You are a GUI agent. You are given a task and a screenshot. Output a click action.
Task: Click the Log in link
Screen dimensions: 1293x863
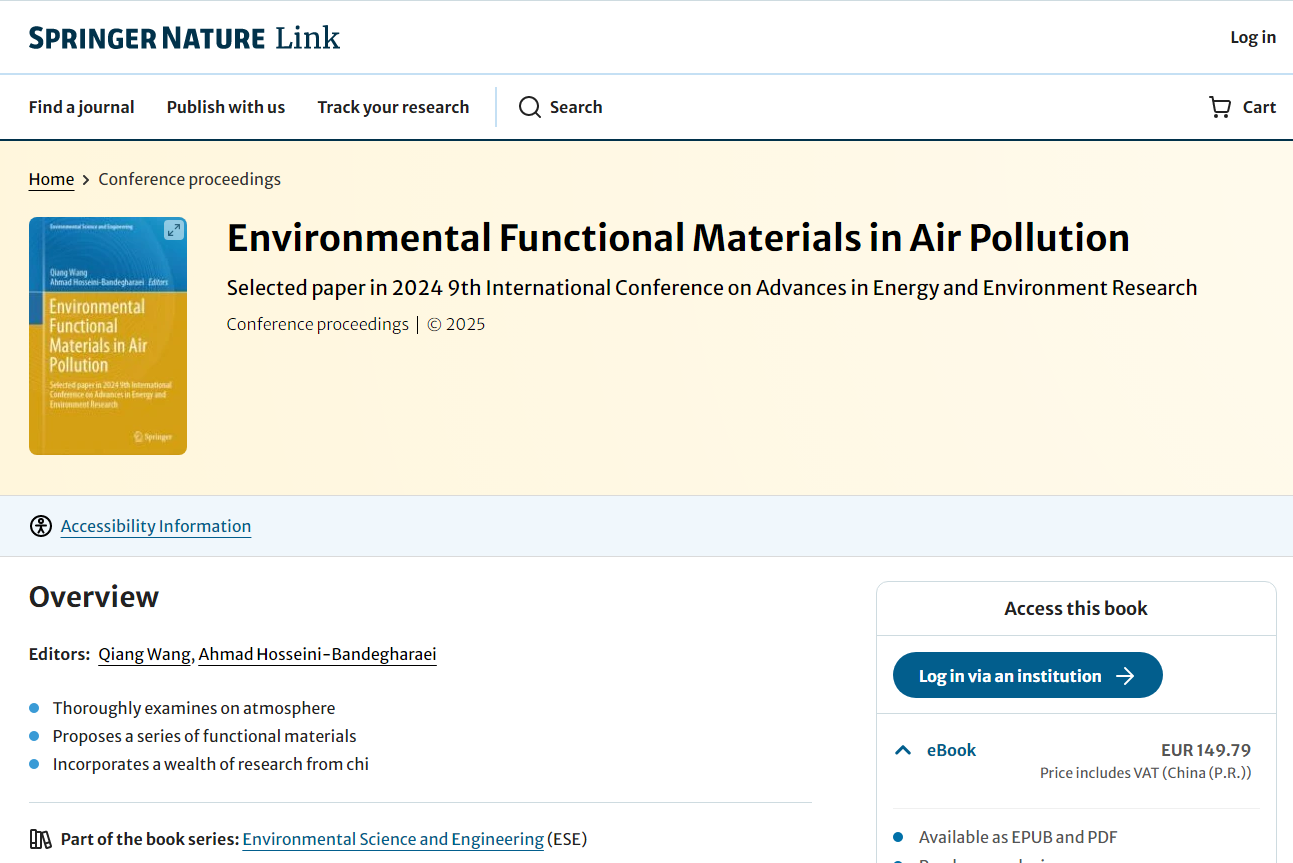(1252, 37)
